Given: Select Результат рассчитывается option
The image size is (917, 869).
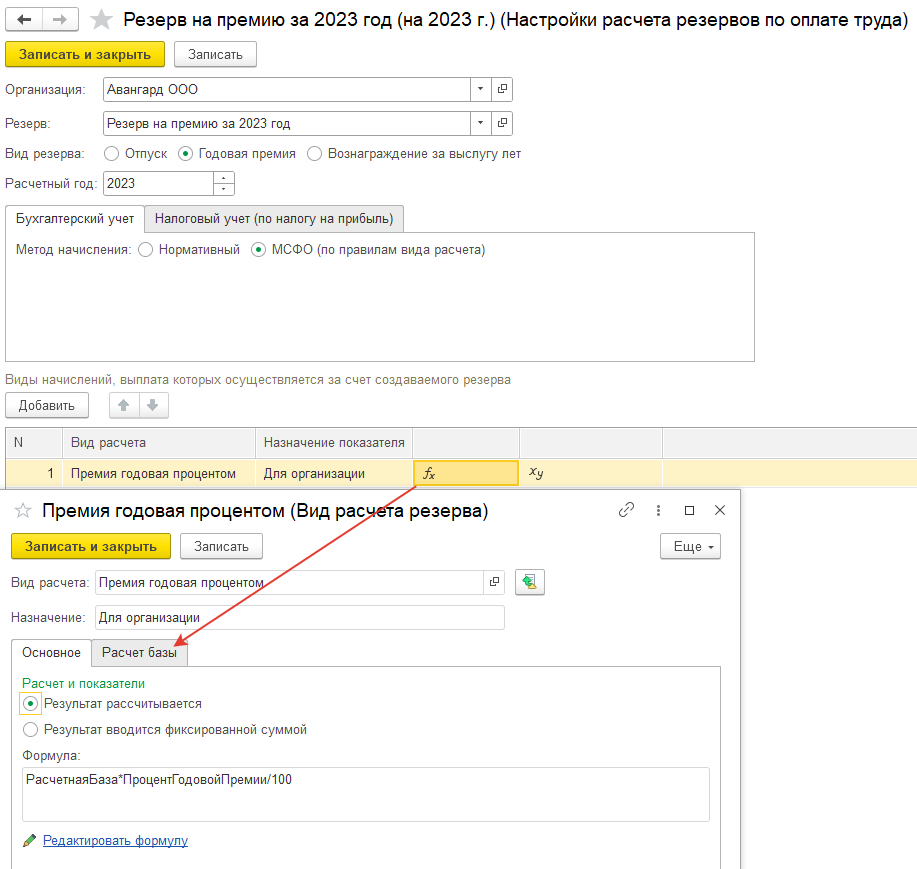Looking at the screenshot, I should pyautogui.click(x=30, y=704).
